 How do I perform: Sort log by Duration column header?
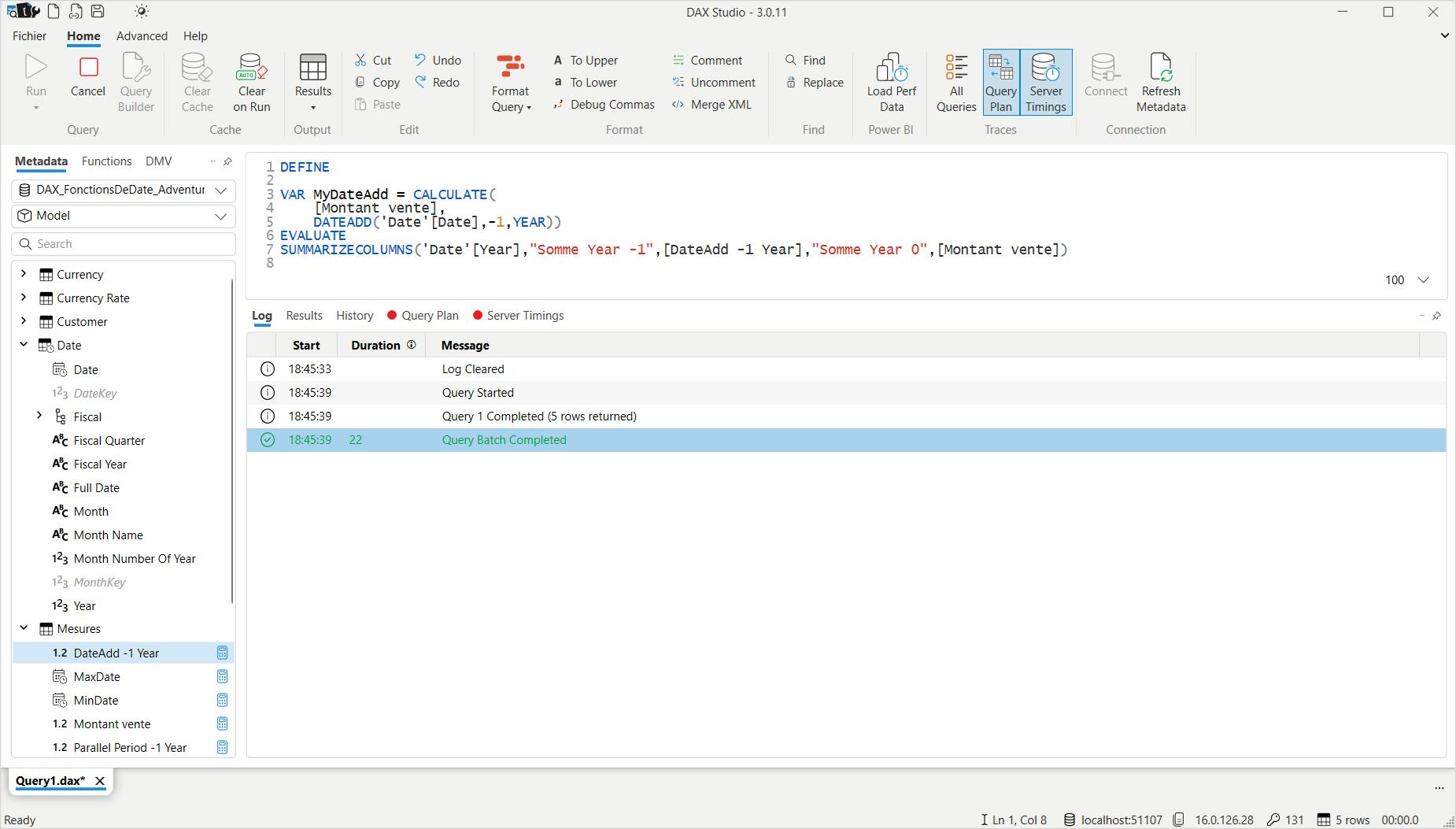[382, 345]
